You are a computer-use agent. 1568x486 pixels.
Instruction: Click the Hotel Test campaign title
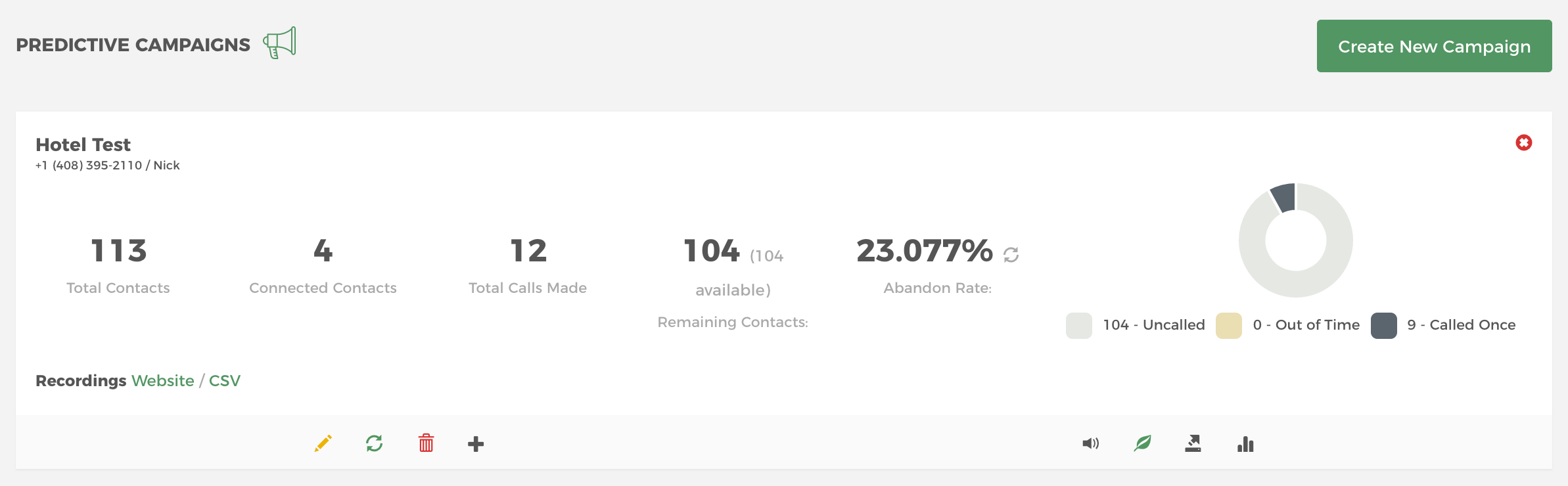[83, 144]
